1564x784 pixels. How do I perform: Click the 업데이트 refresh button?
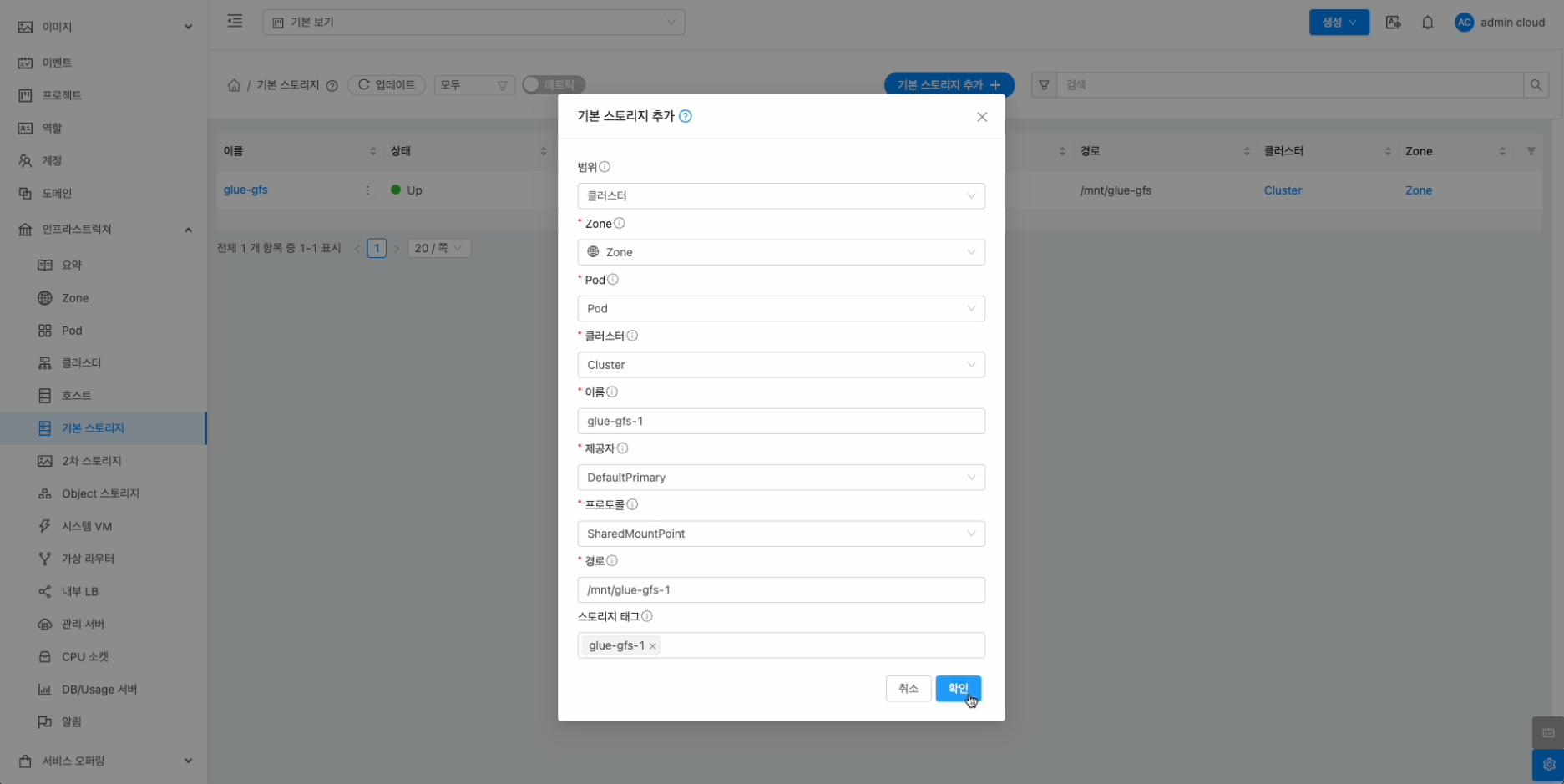[x=387, y=85]
